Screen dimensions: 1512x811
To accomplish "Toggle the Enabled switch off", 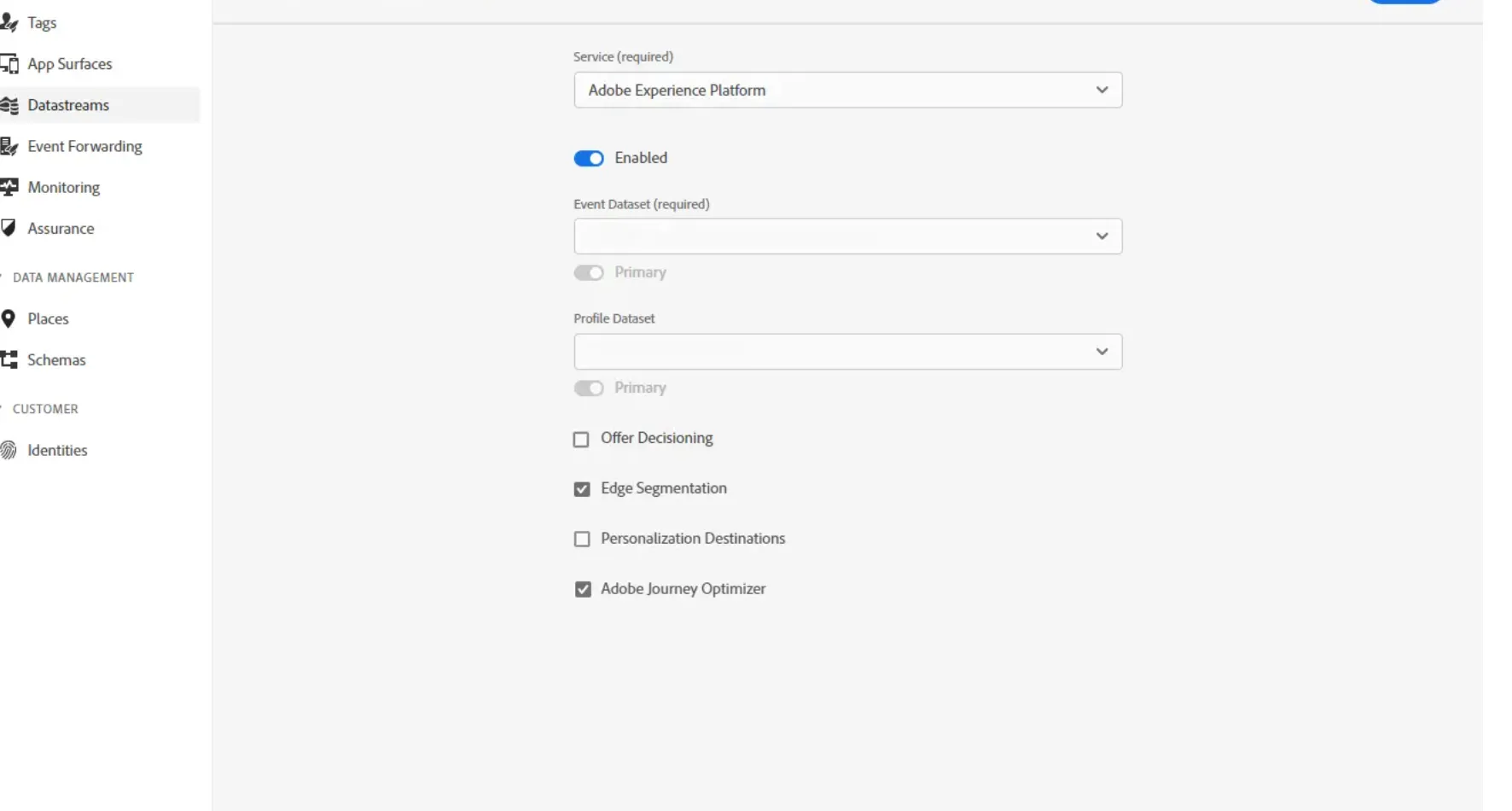I will [x=589, y=158].
